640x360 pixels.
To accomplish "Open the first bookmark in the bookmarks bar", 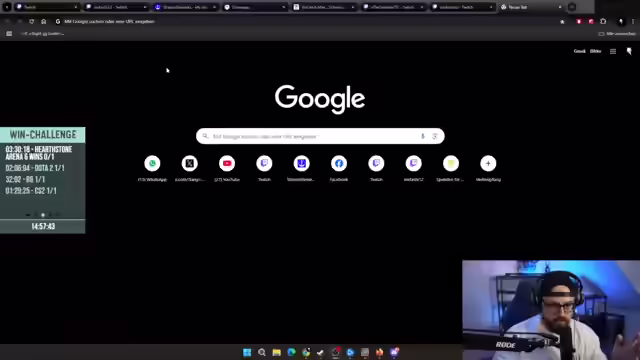I will (x=43, y=34).
